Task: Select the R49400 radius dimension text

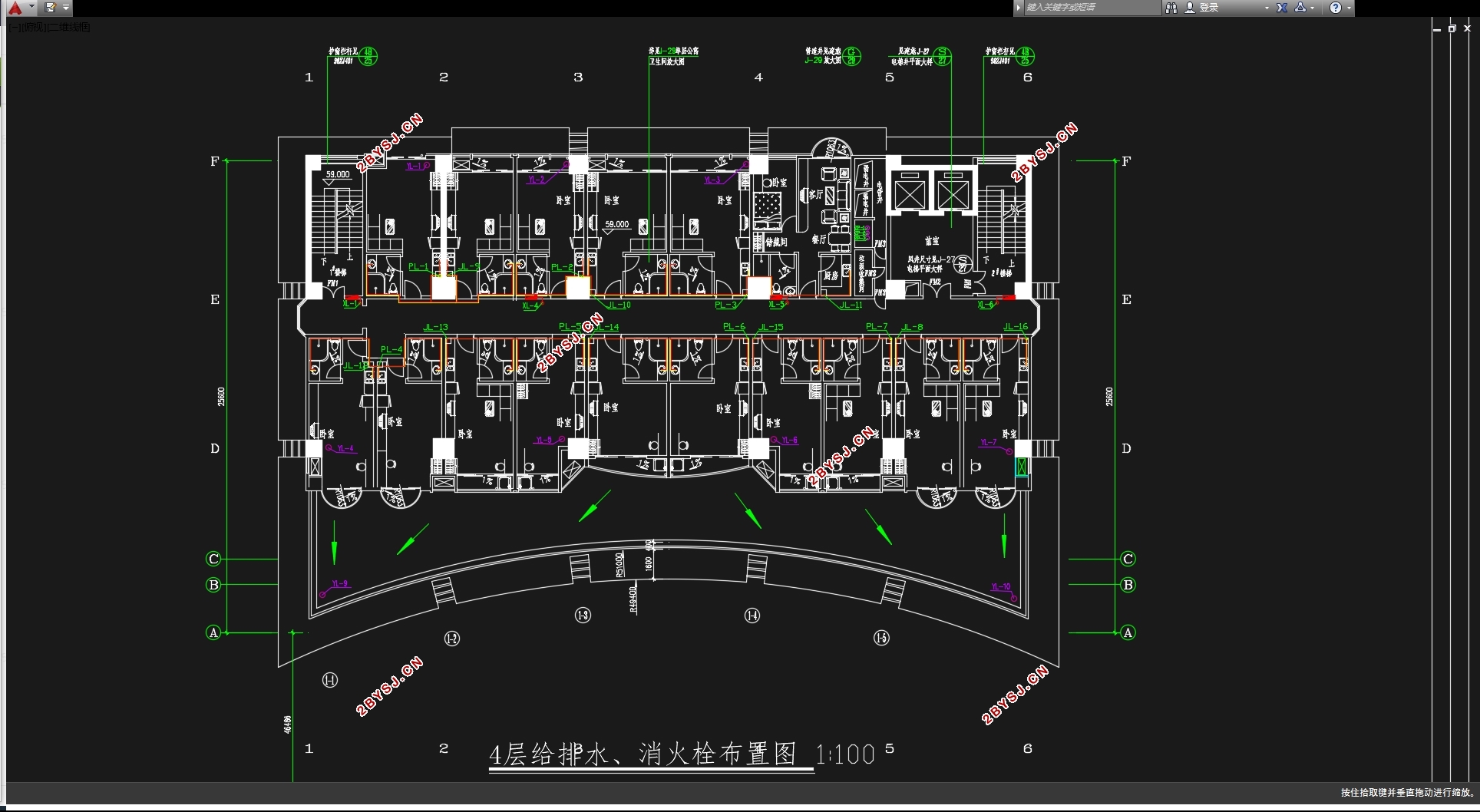Action: coord(633,599)
